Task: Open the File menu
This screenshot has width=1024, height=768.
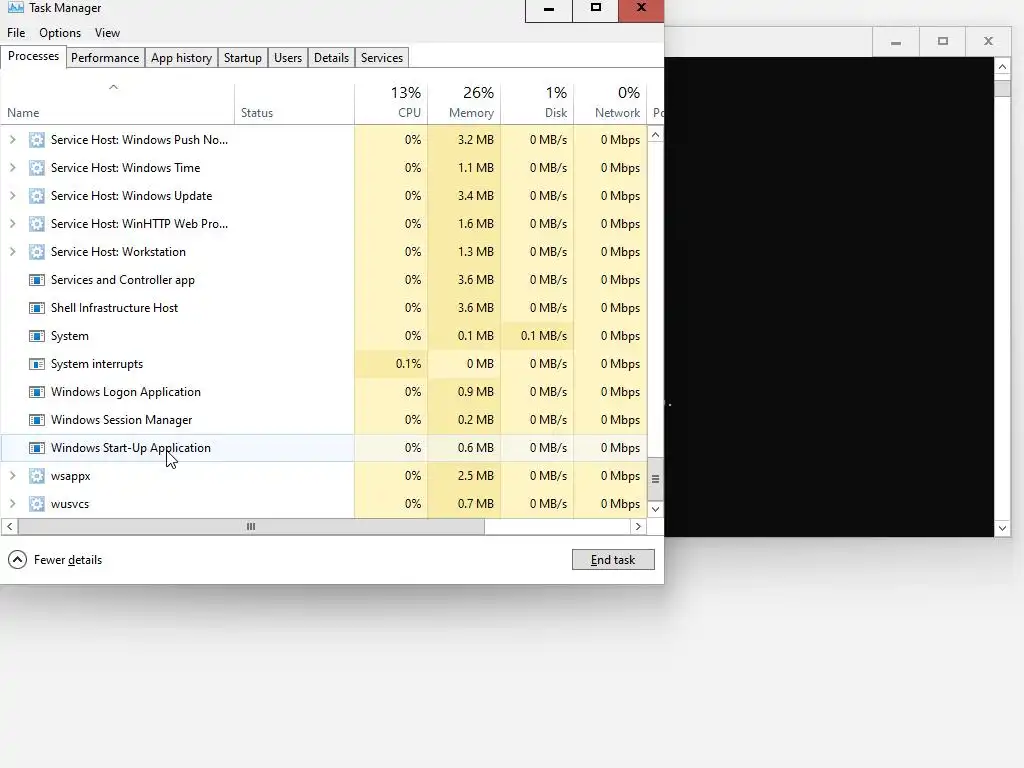Action: tap(16, 33)
